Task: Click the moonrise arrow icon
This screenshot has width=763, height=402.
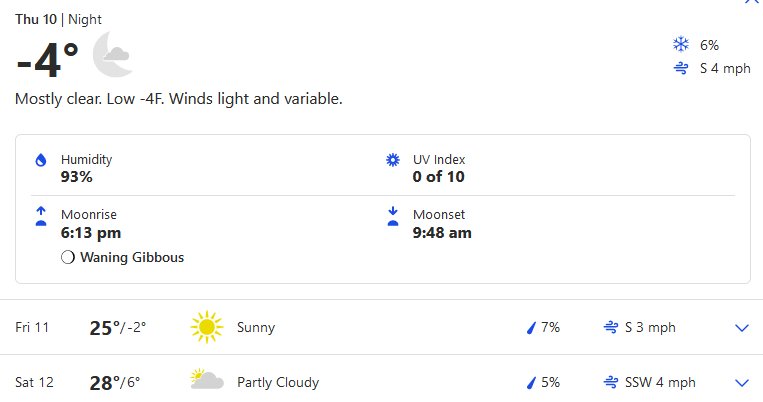Action: pyautogui.click(x=41, y=217)
